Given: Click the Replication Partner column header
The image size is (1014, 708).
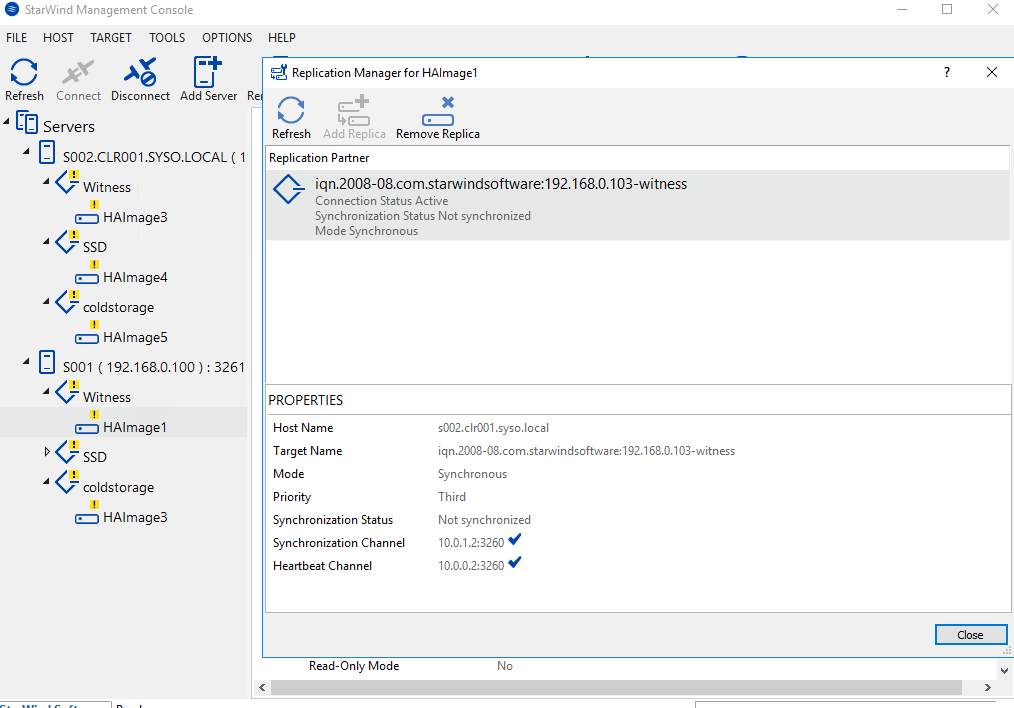Looking at the screenshot, I should (x=637, y=158).
